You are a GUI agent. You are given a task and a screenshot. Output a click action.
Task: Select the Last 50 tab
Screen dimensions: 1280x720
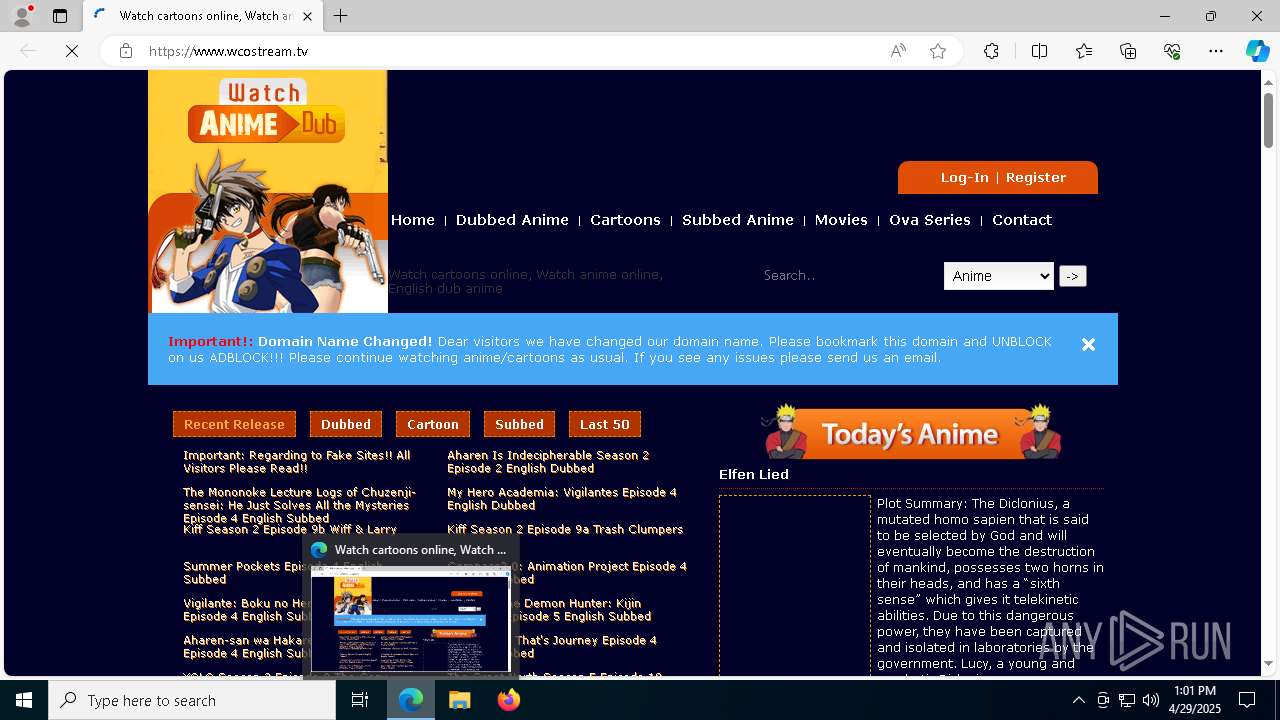coord(605,424)
